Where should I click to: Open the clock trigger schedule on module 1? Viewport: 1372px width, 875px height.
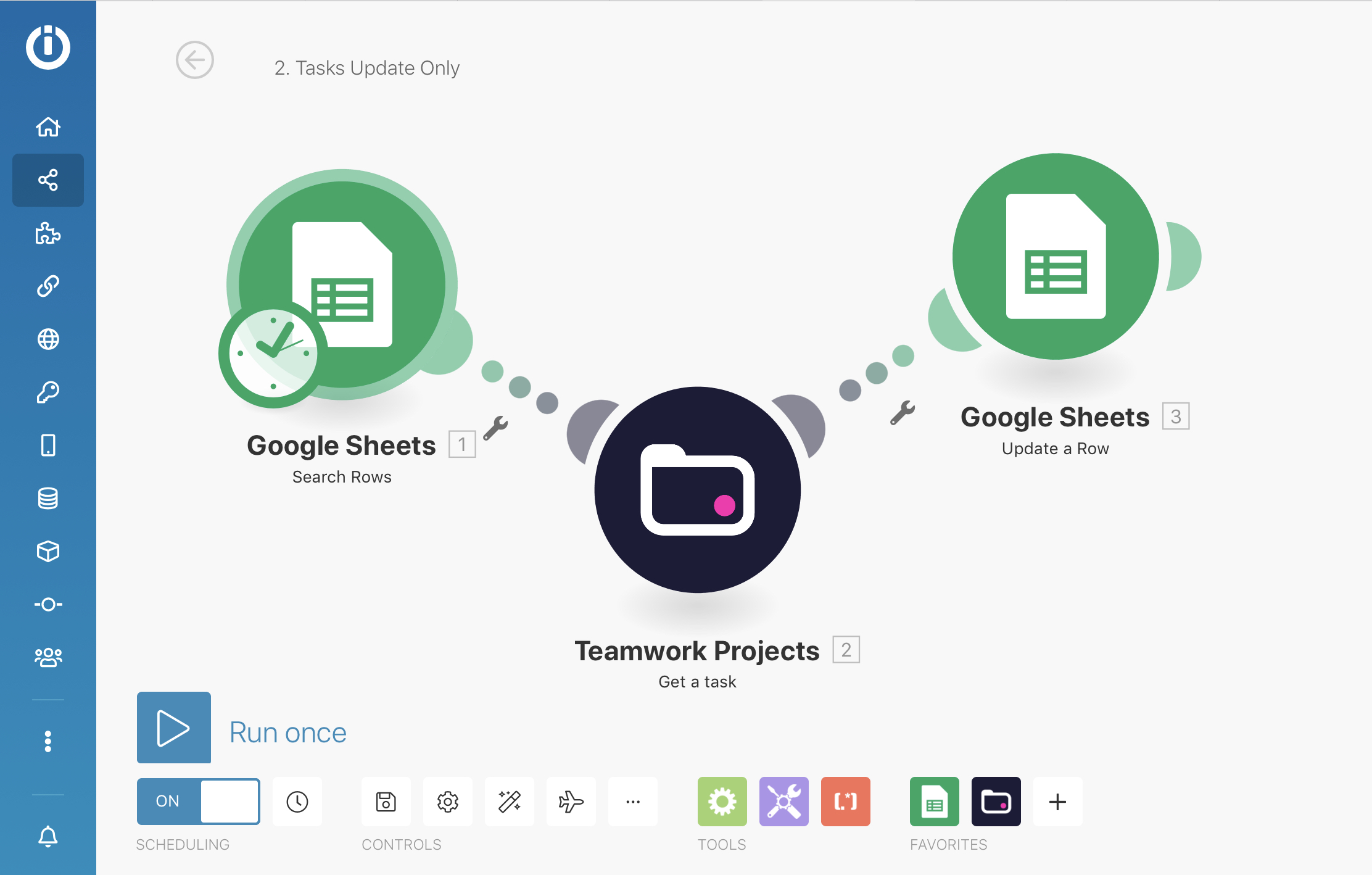273,354
